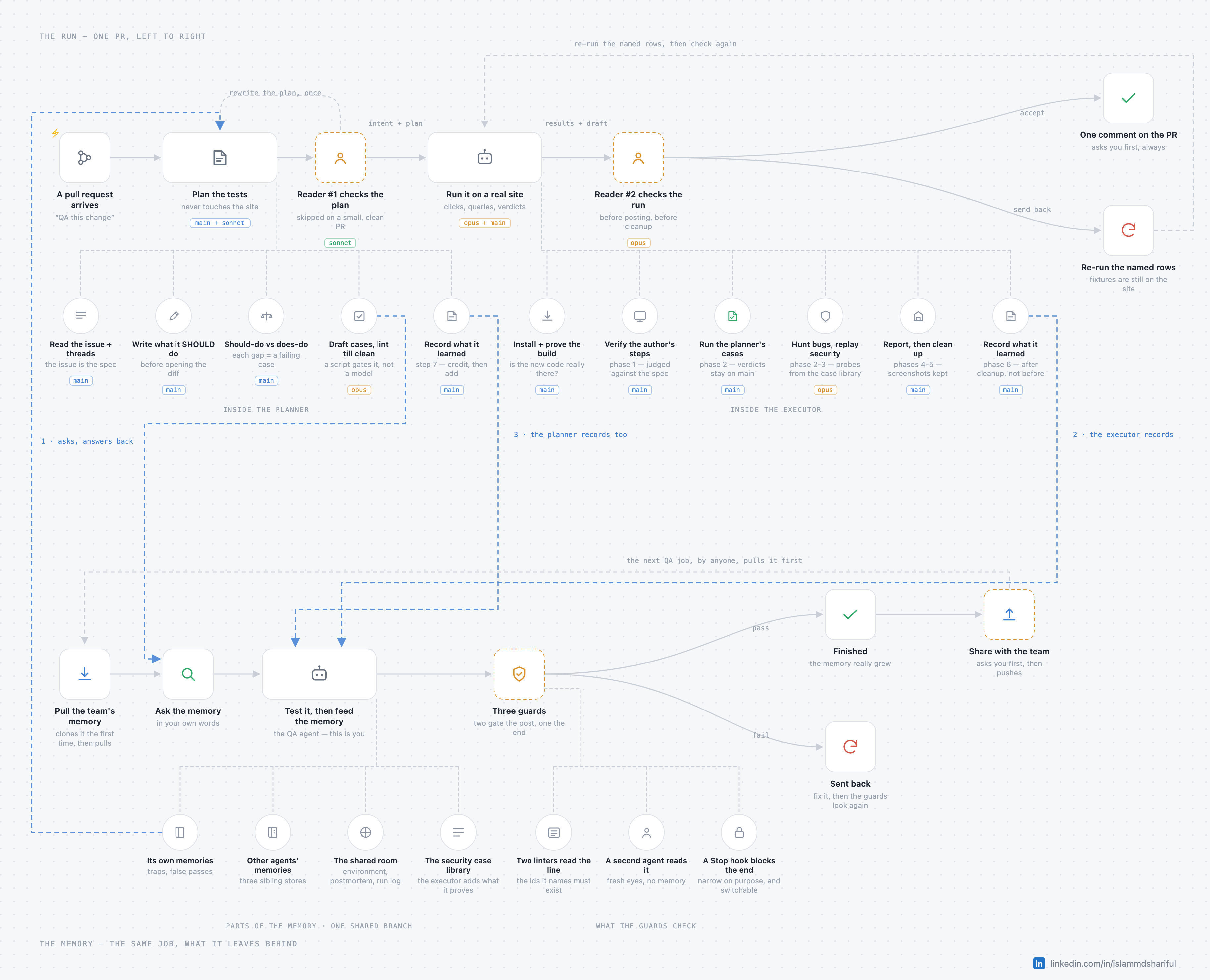Image resolution: width=1210 pixels, height=980 pixels.
Task: Select the Plan the tests document node
Action: click(x=220, y=158)
